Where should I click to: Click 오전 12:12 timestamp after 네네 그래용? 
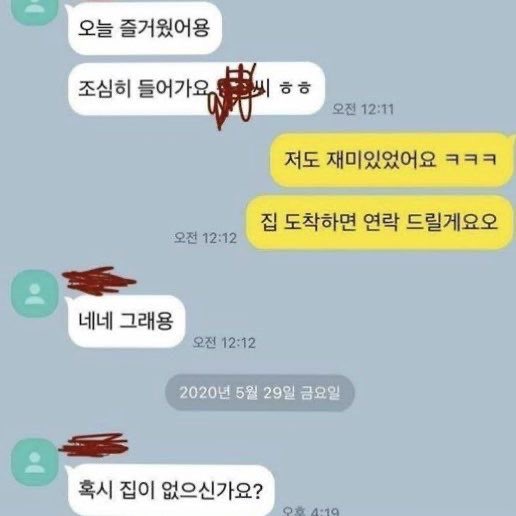coord(224,343)
